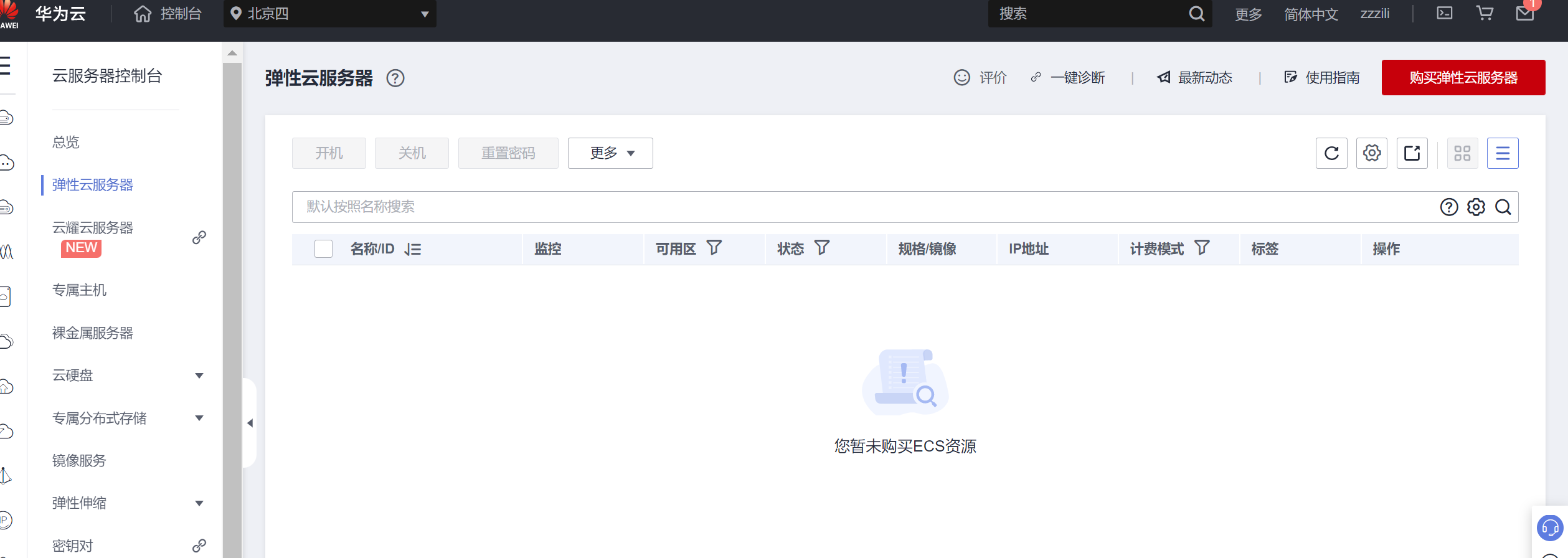Click the 重置密码 button
The height and width of the screenshot is (558, 1568).
click(x=508, y=153)
